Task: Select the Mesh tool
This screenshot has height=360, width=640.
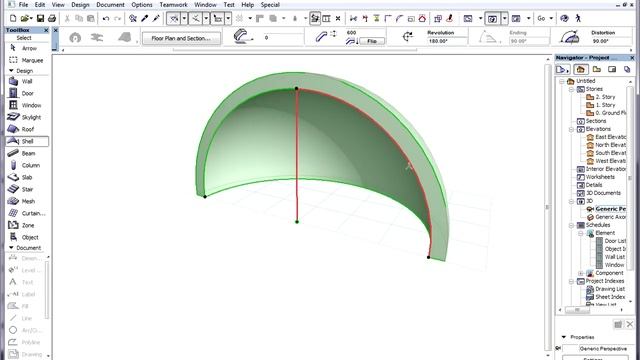Action: pos(27,201)
